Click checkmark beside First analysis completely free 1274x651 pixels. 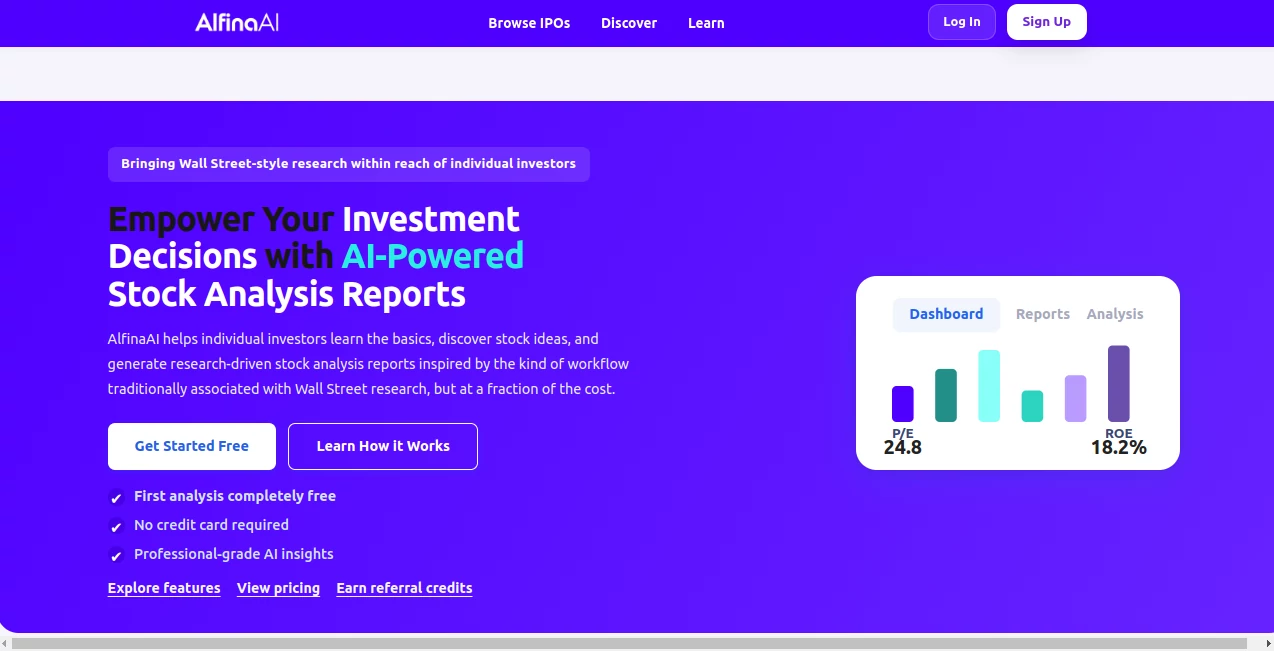[116, 497]
